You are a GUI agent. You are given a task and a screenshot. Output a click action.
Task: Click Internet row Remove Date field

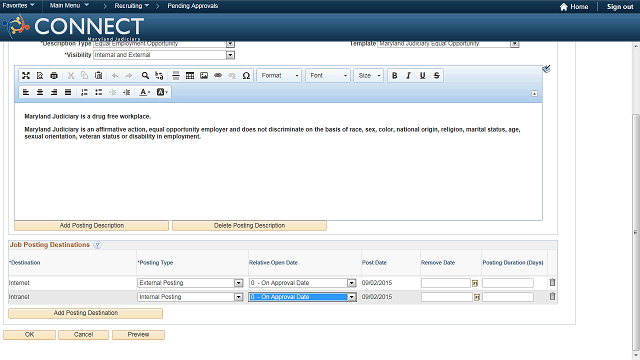446,283
